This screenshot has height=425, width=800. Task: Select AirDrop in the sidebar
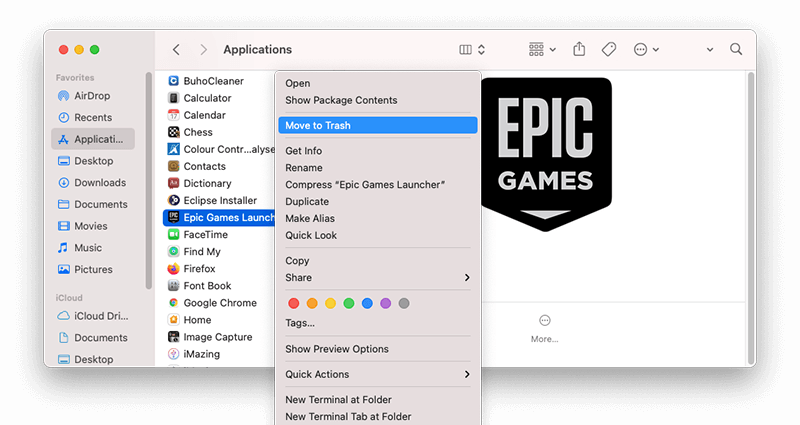tap(93, 96)
